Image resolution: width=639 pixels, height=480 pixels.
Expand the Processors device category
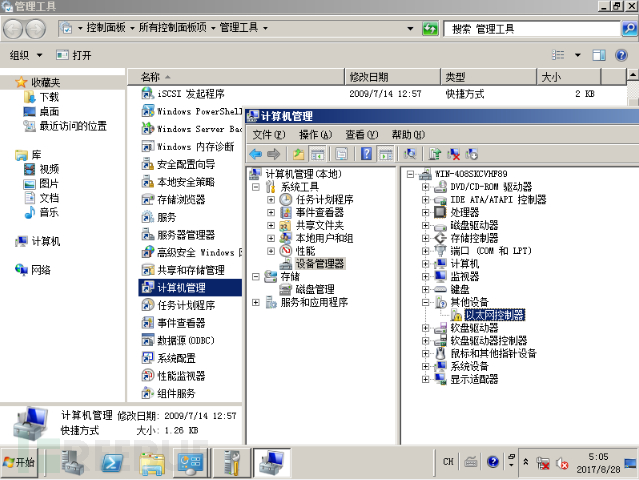(x=425, y=213)
